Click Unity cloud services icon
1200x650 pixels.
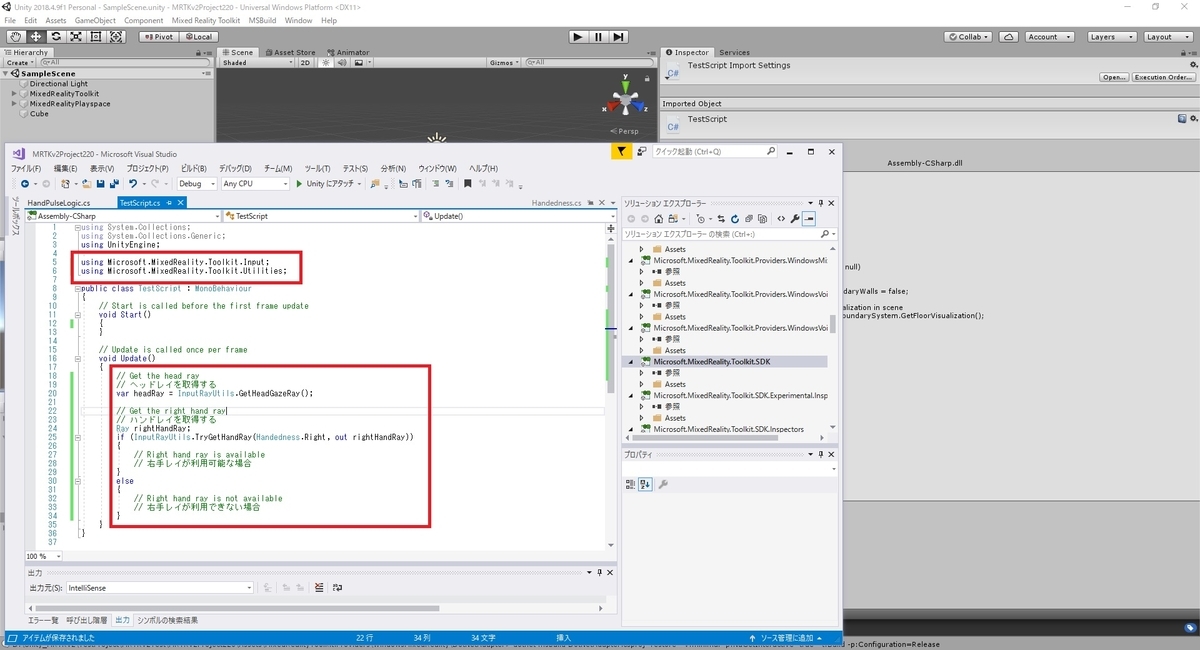(x=1007, y=37)
